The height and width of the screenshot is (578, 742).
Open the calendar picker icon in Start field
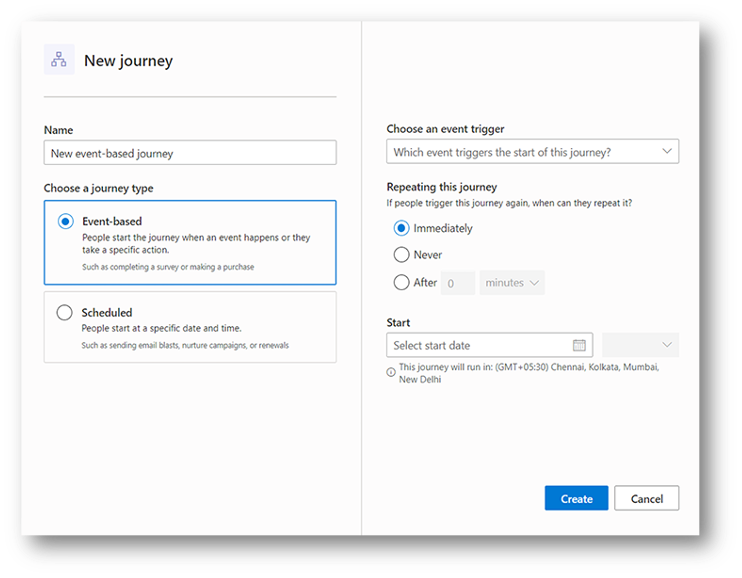pos(579,345)
